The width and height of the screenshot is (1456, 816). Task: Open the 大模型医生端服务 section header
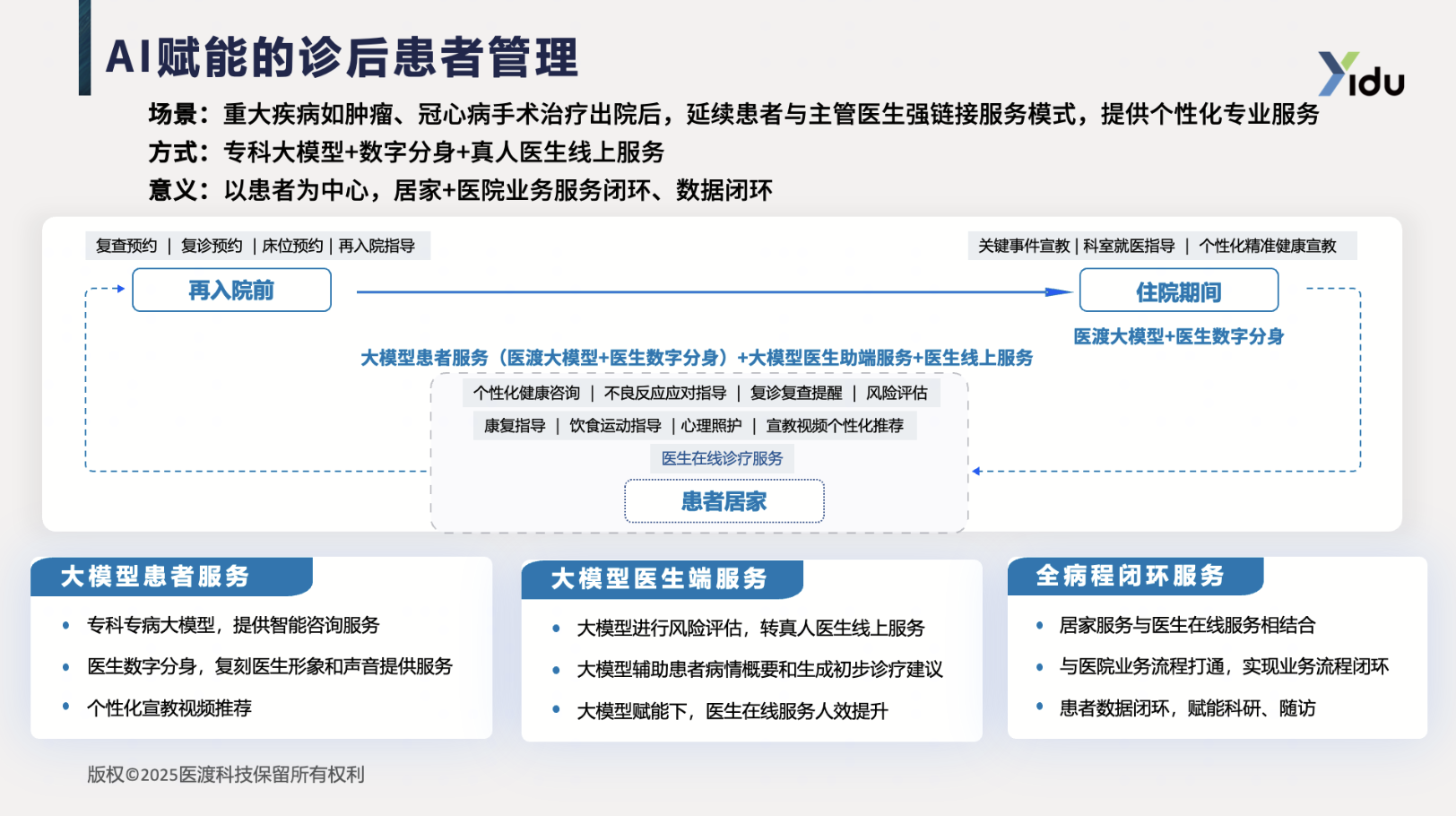tap(659, 578)
